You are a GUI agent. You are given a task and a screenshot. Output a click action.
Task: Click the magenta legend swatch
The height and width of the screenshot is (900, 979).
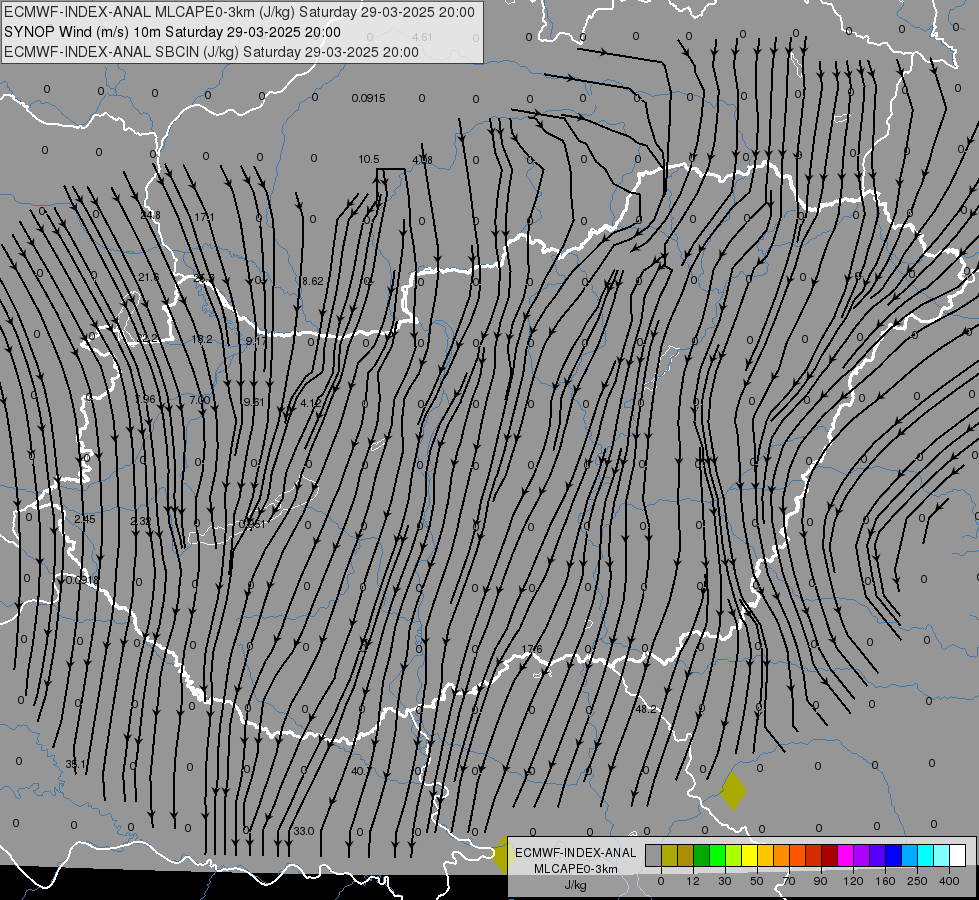pyautogui.click(x=845, y=855)
